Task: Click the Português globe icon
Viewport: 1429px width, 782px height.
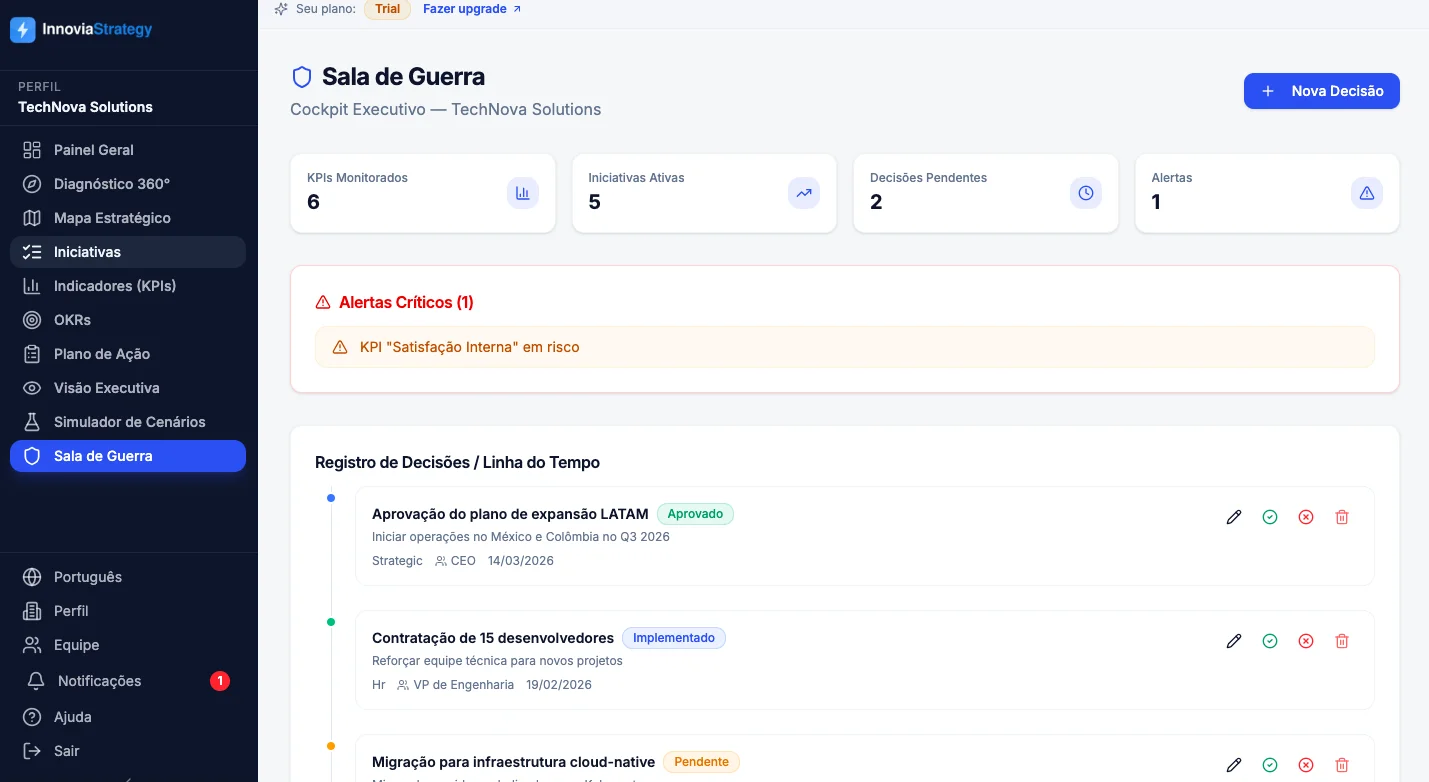Action: [32, 577]
